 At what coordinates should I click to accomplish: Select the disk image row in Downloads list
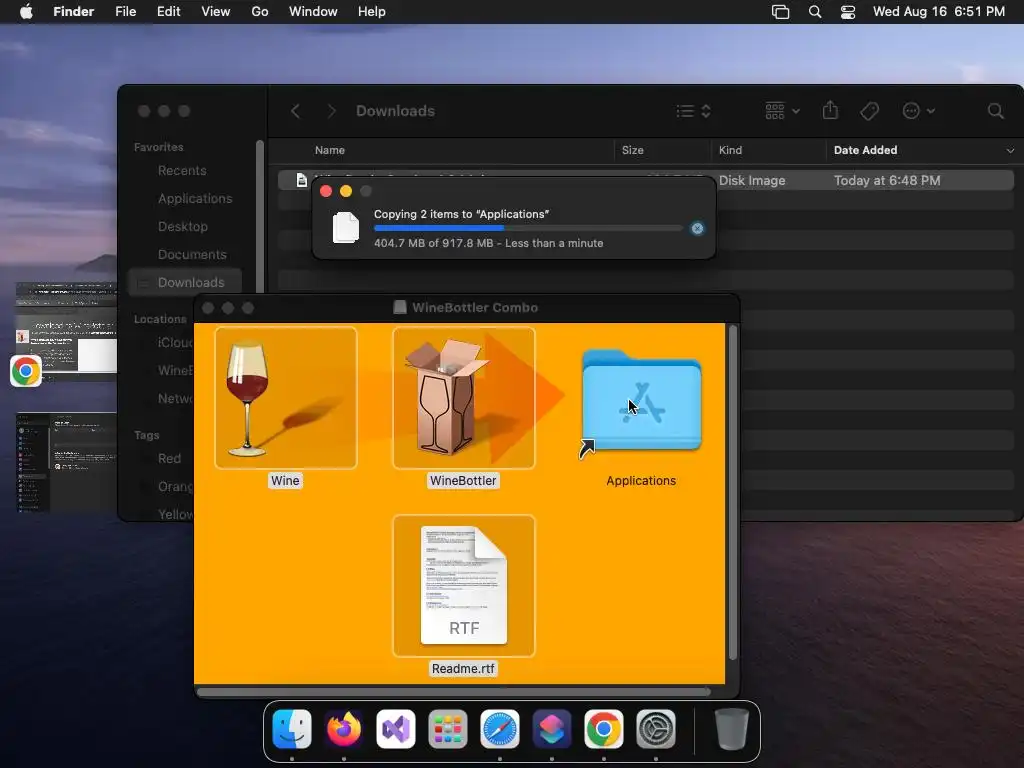[645, 180]
